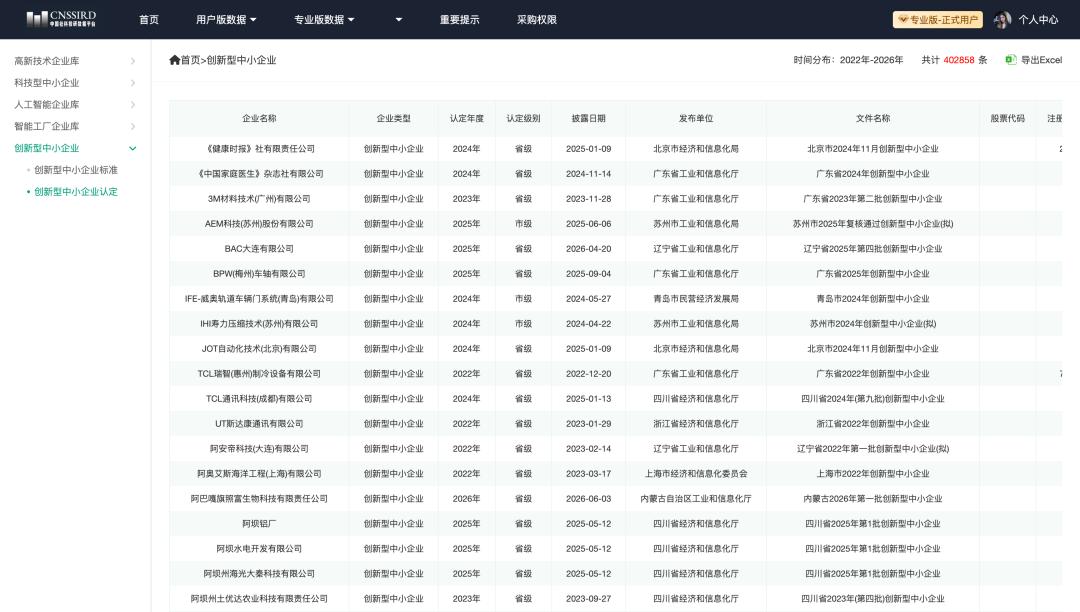Go to 个人中心
Image resolution: width=1080 pixels, height=612 pixels.
[x=1038, y=20]
